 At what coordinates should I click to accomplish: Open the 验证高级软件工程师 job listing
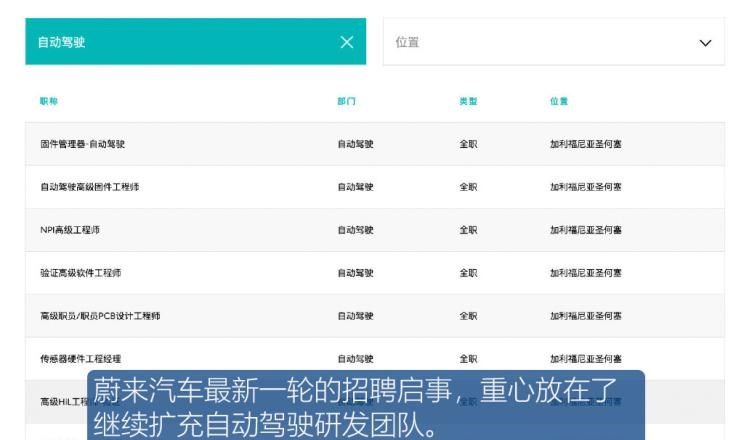coord(81,273)
